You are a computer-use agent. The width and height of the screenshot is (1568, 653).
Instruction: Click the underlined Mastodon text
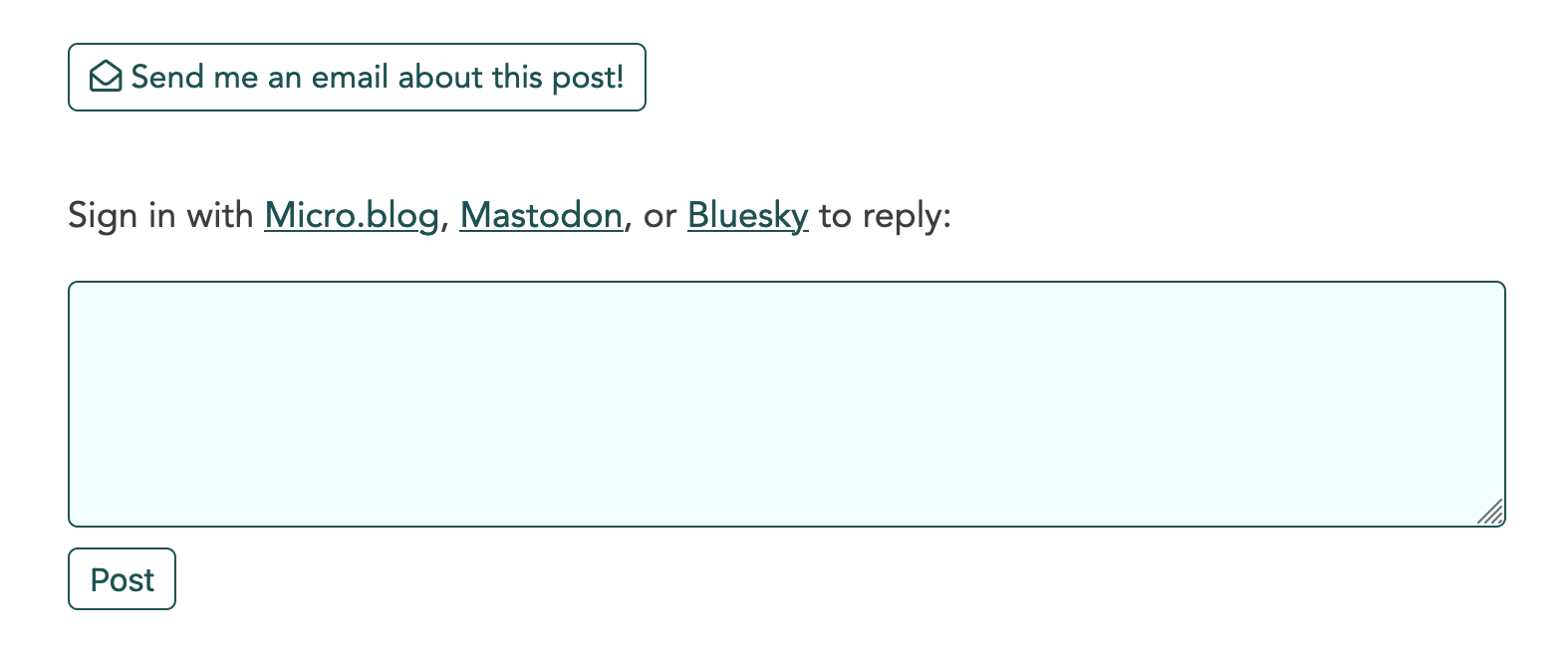click(541, 215)
